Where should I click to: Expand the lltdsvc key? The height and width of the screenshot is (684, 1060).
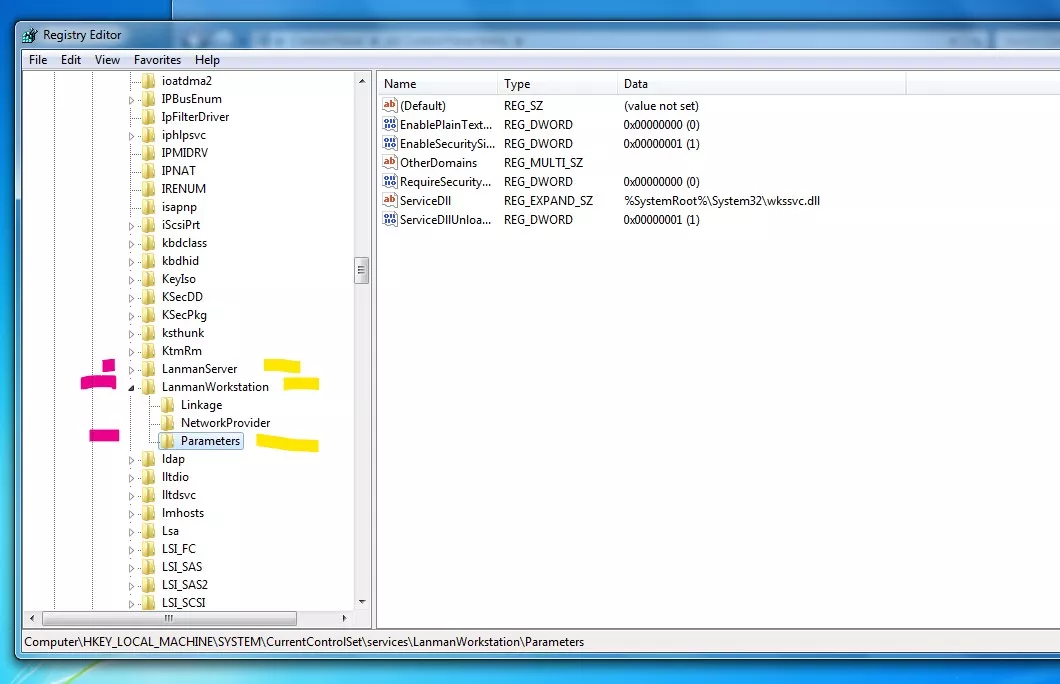pos(131,496)
